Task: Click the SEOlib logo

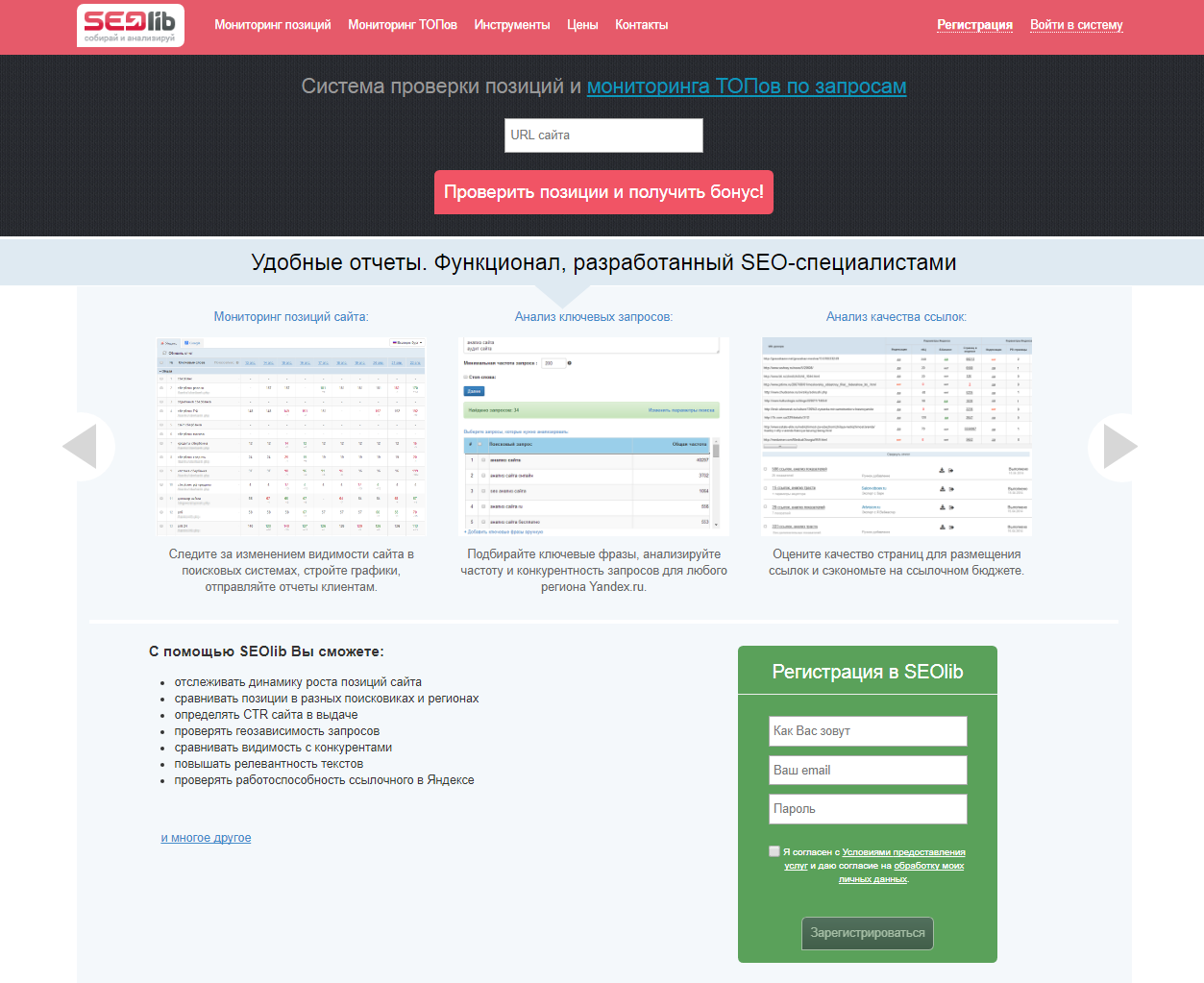Action: click(131, 25)
